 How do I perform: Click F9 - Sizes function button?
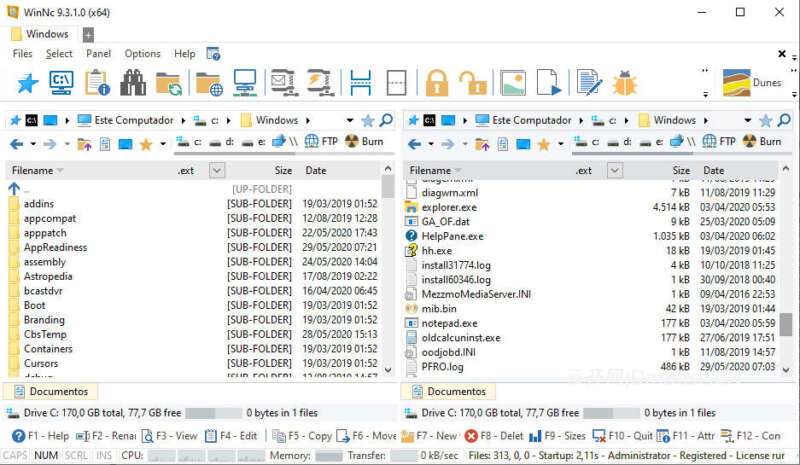557,436
